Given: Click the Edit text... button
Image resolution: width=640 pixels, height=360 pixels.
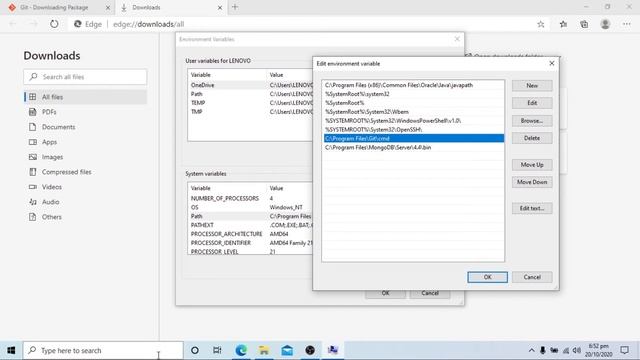Looking at the screenshot, I should [532, 208].
